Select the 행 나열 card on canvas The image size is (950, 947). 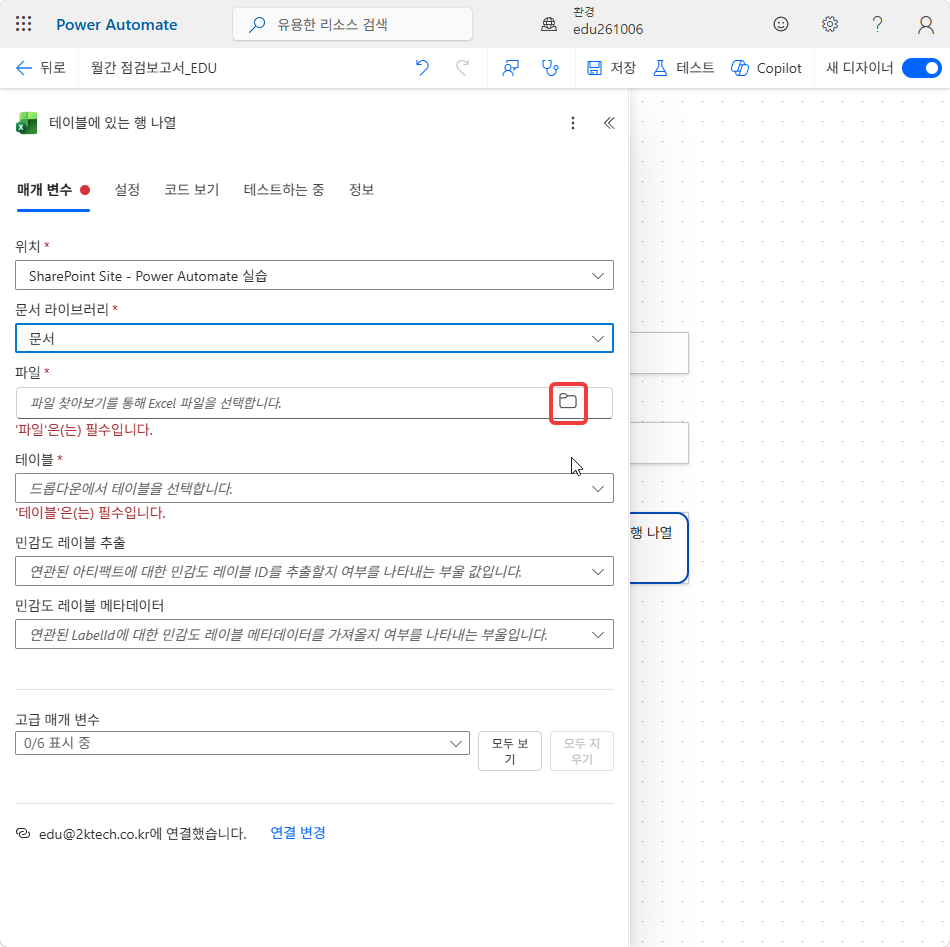(659, 548)
